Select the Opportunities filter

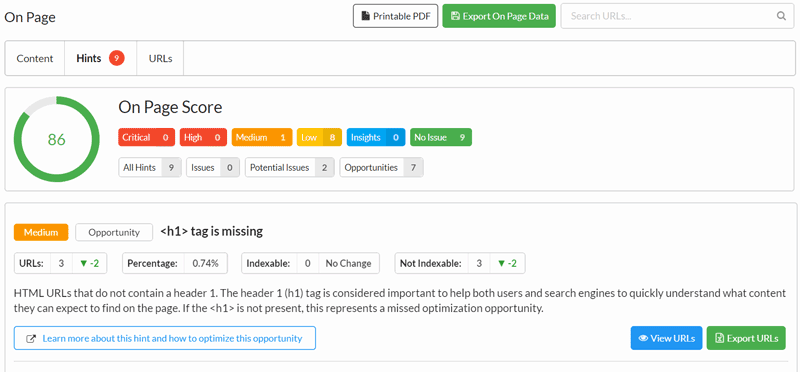point(382,167)
